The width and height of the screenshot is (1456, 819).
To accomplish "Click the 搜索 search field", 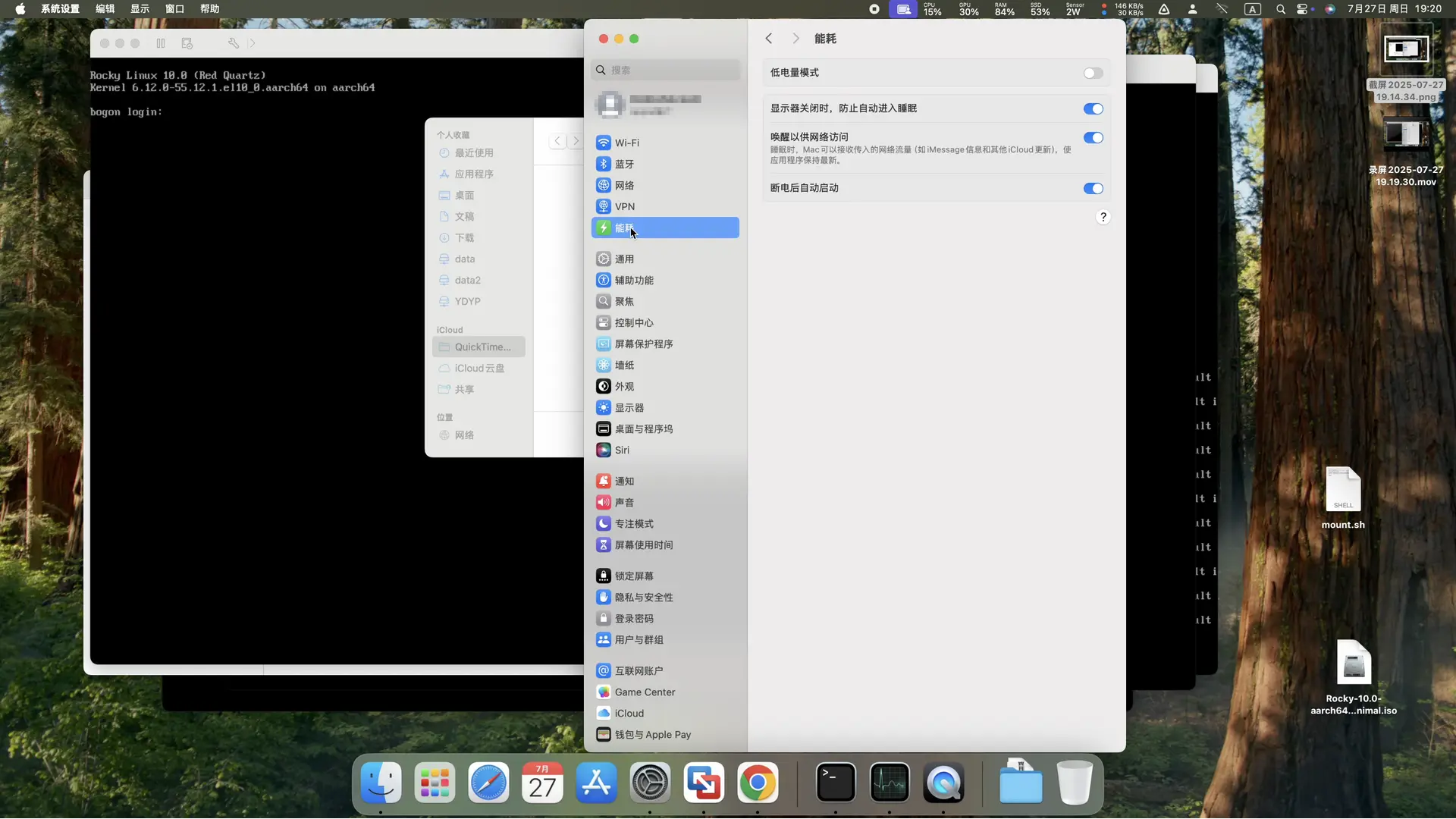I will 665,70.
